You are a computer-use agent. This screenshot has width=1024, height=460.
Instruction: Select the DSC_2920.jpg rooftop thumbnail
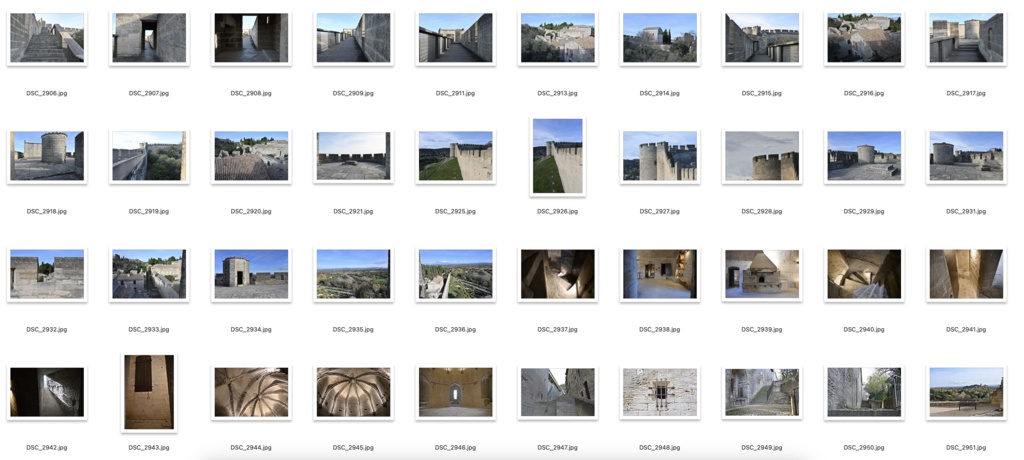tap(251, 156)
